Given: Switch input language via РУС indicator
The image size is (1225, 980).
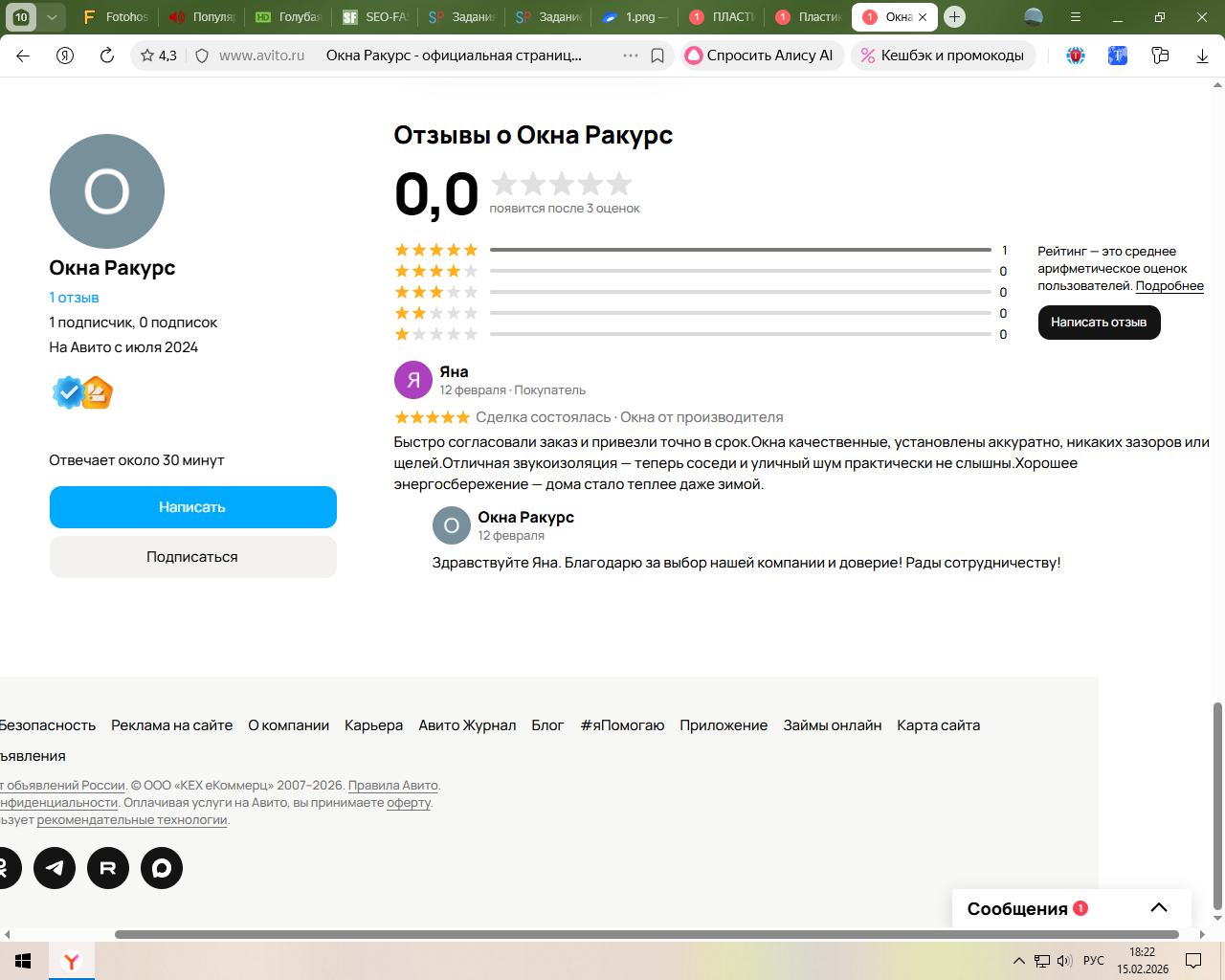Looking at the screenshot, I should [1094, 961].
